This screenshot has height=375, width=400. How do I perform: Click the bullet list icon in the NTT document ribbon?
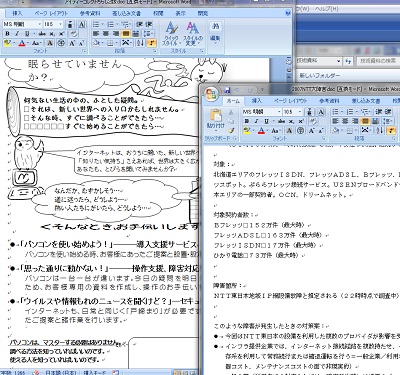(x=335, y=112)
